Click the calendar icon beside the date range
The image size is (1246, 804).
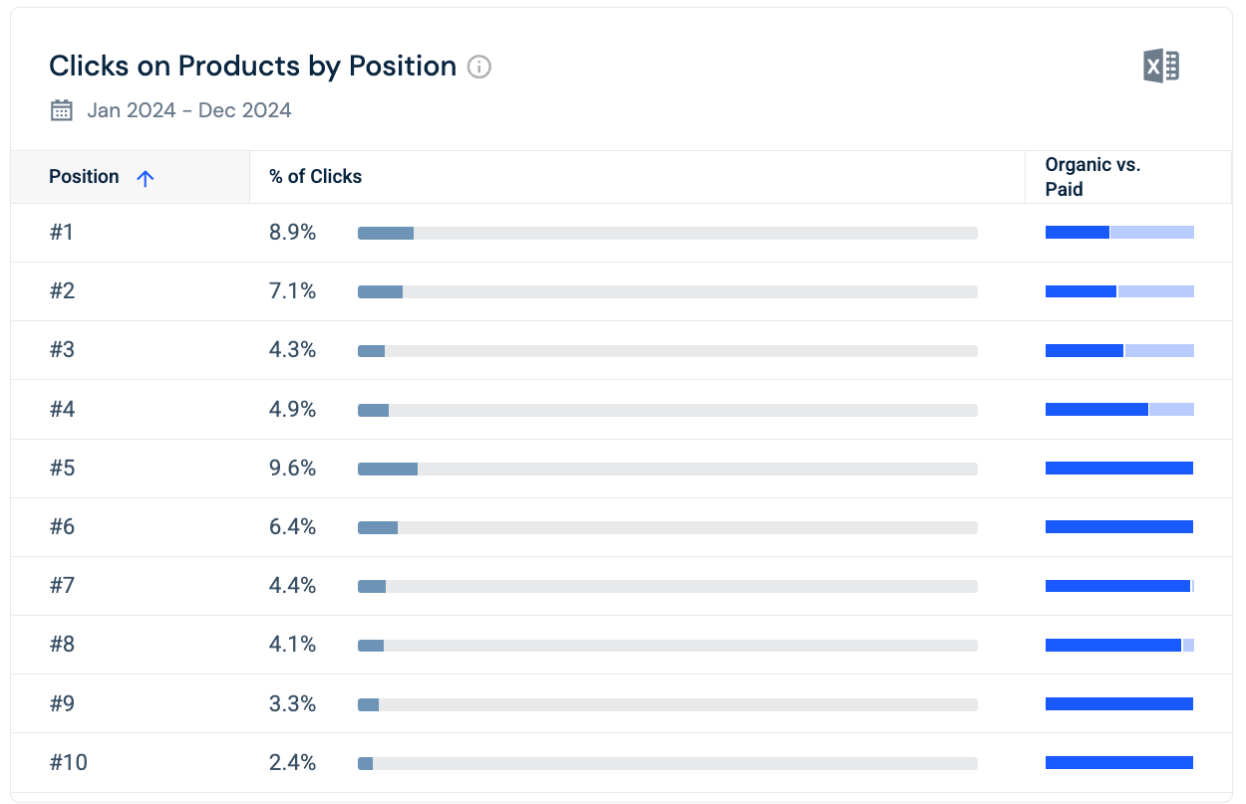[61, 110]
